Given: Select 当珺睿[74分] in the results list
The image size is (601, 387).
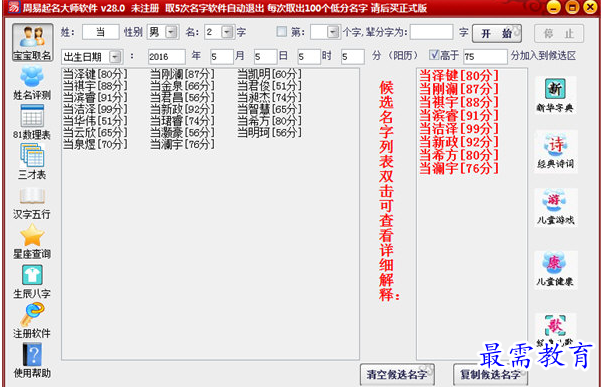Looking at the screenshot, I should tap(182, 121).
